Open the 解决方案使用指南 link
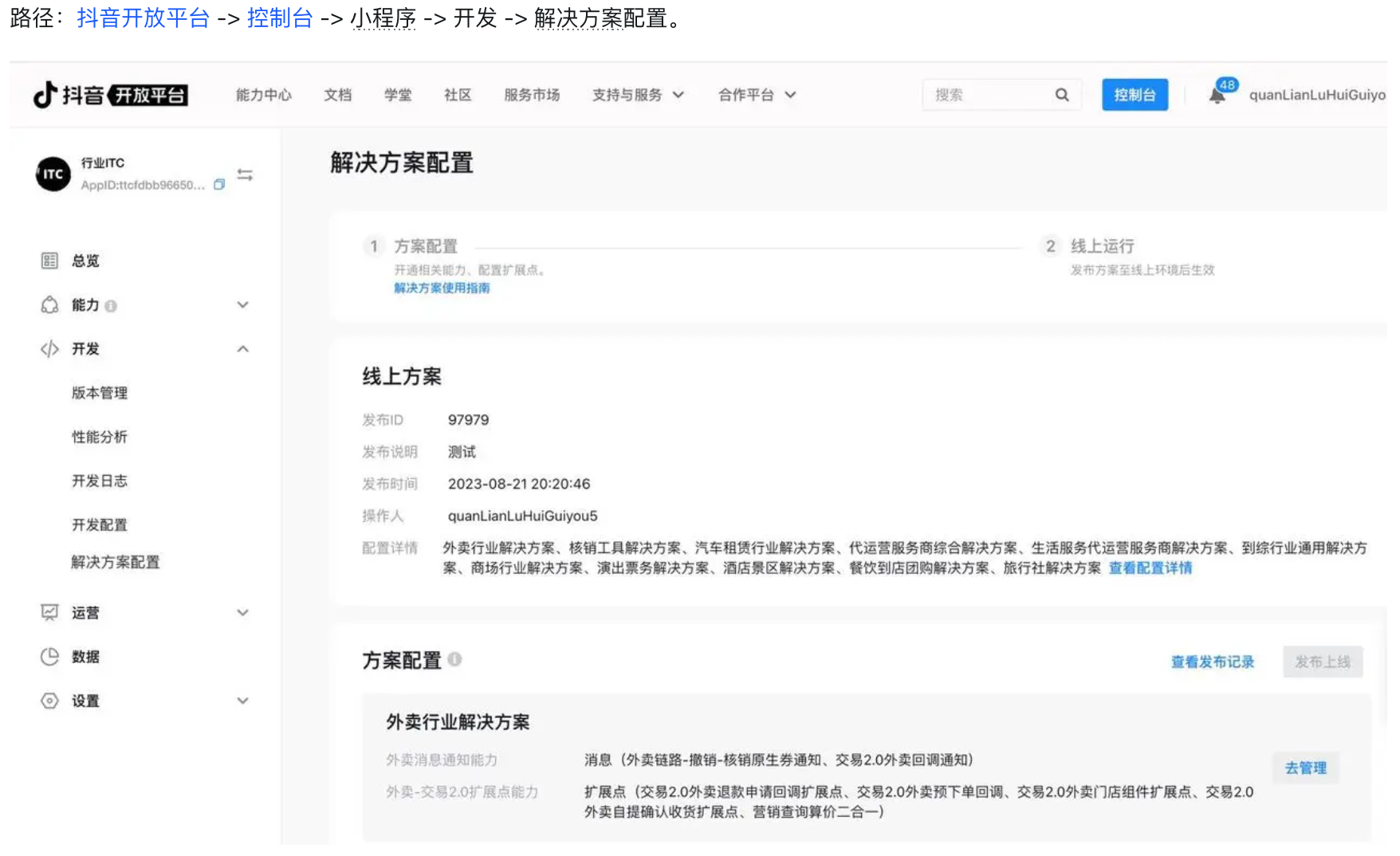Viewport: 1400px width, 856px height. pos(442,288)
